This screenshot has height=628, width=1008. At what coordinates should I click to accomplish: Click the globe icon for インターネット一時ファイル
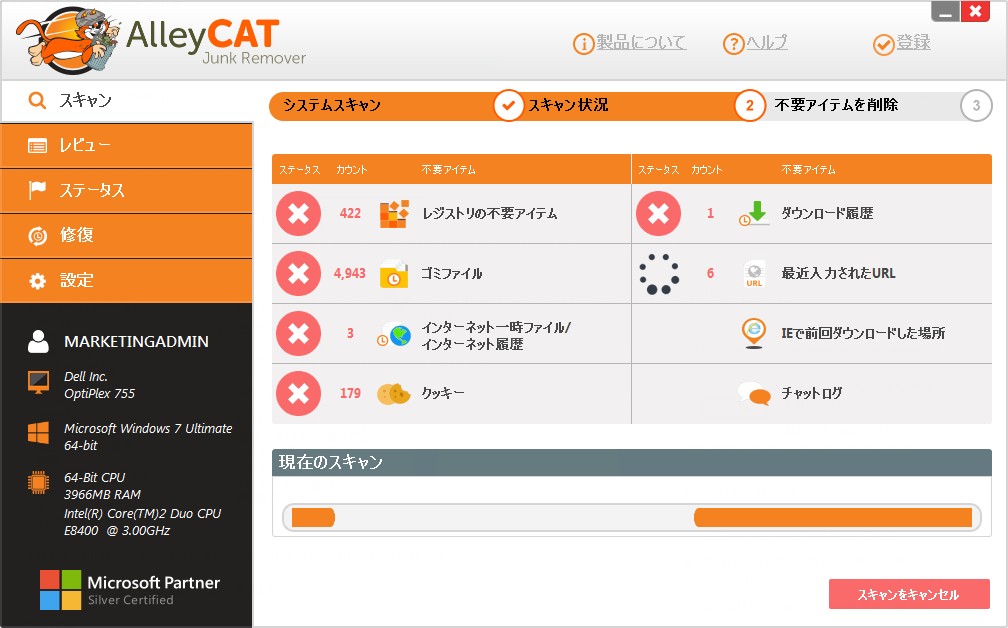(x=394, y=334)
